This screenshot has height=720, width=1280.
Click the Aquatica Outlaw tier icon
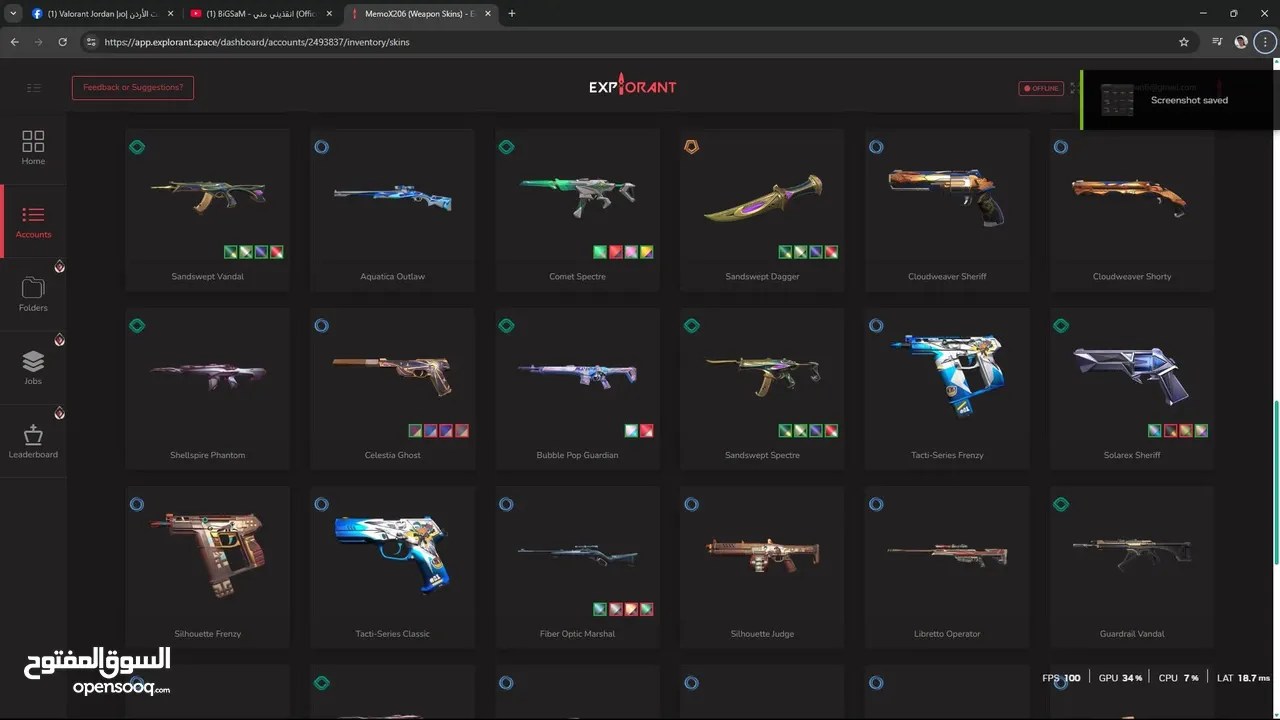(x=321, y=147)
